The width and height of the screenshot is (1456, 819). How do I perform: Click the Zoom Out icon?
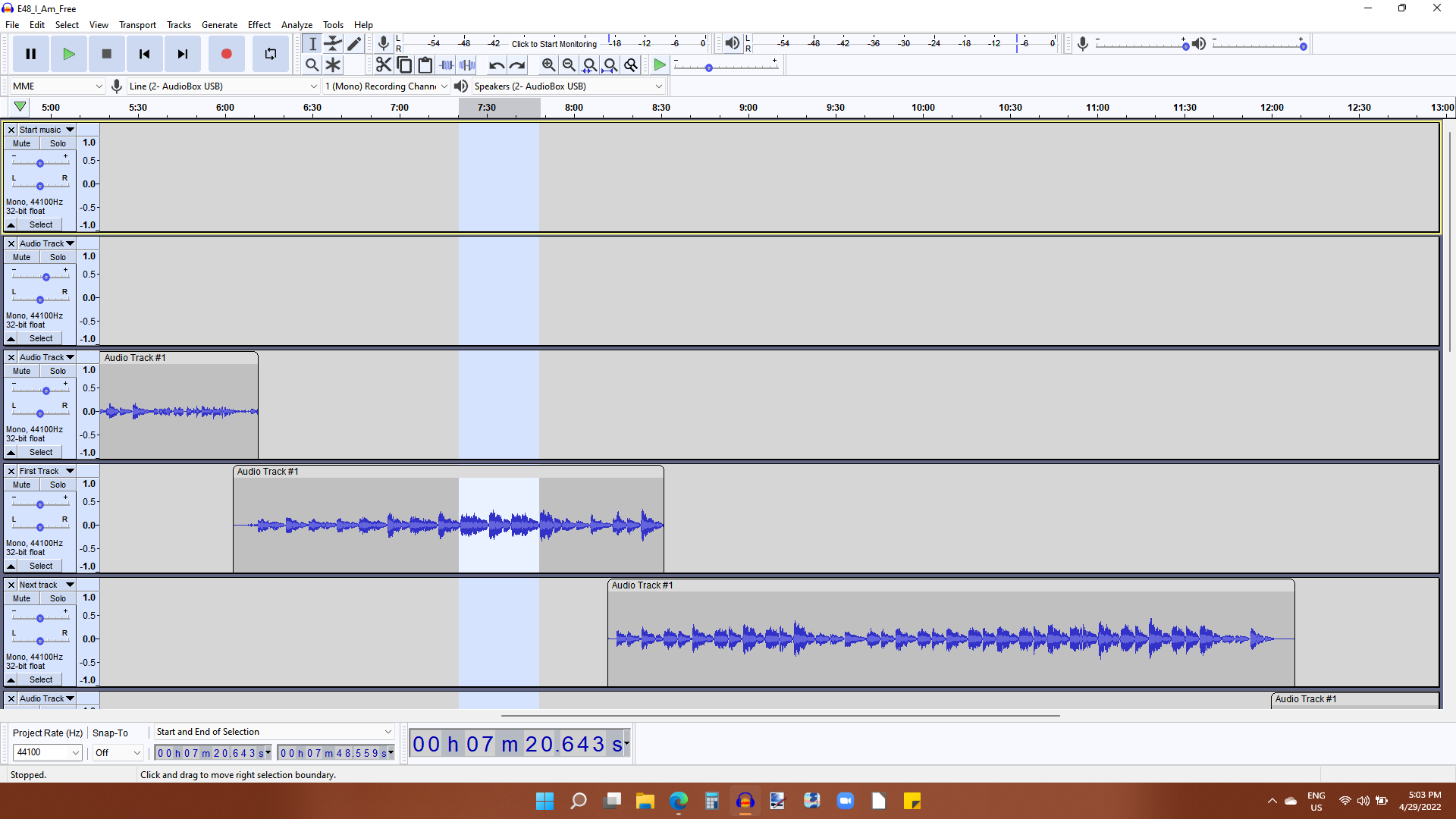(x=569, y=65)
